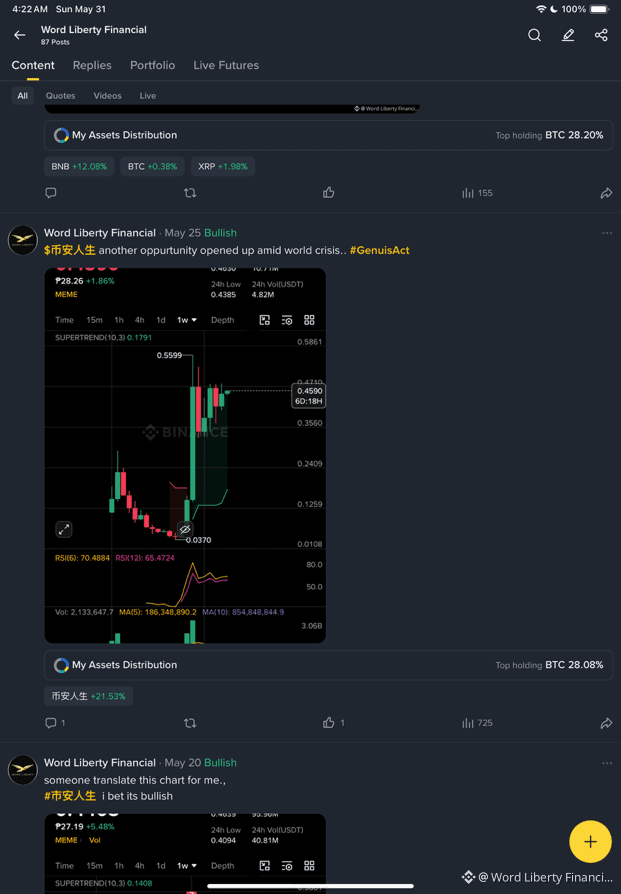Share profile via the top share icon
Image resolution: width=621 pixels, height=894 pixels.
coord(601,35)
